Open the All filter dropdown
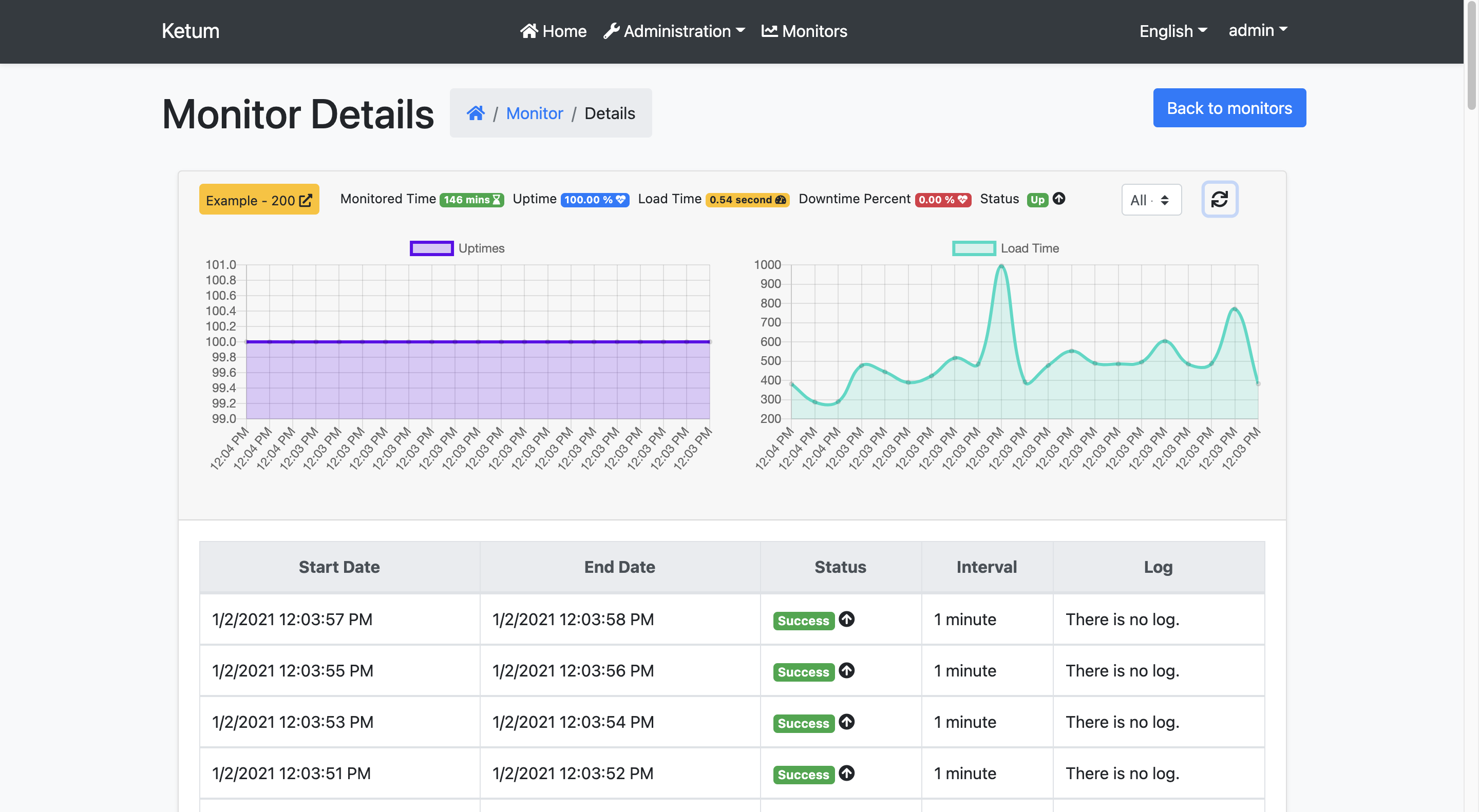Viewport: 1479px width, 812px height. point(1151,200)
